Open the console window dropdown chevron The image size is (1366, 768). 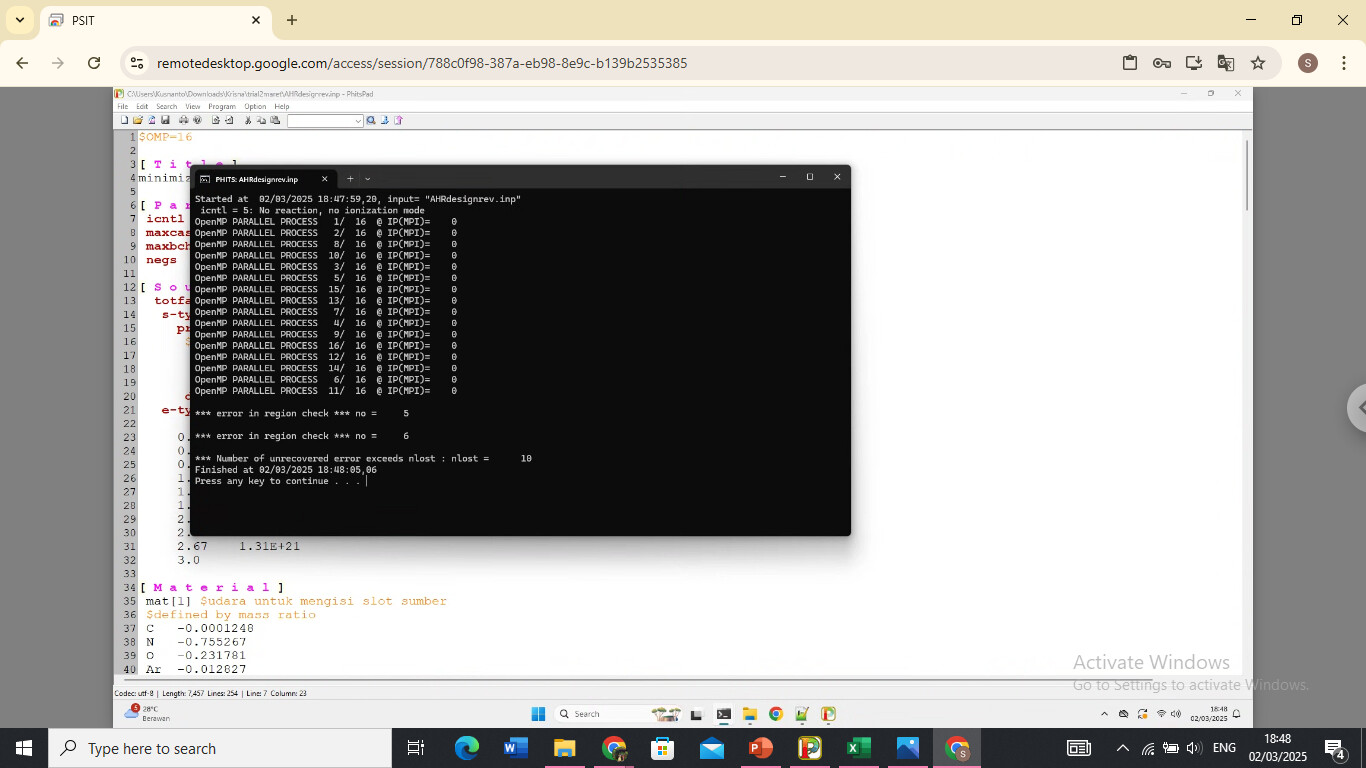point(367,178)
